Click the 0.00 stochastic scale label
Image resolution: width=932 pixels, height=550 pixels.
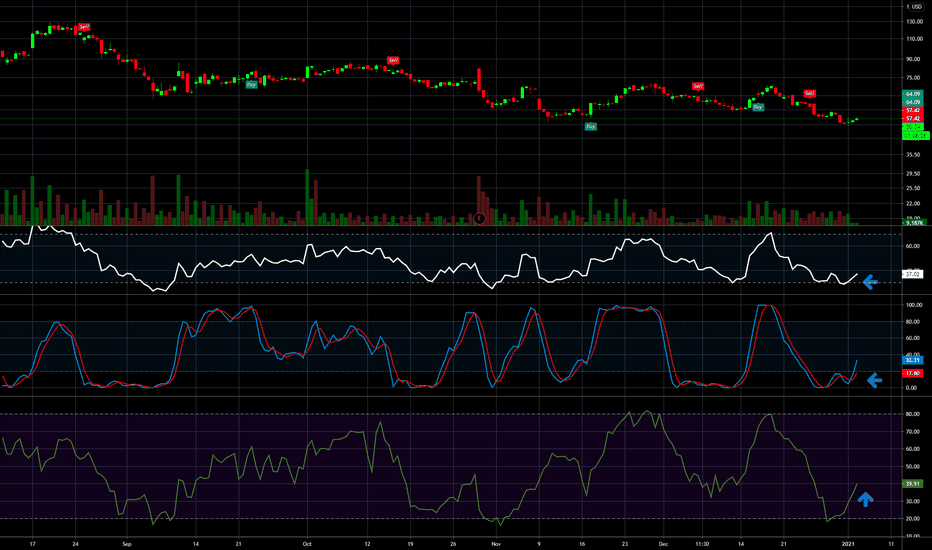click(x=912, y=388)
